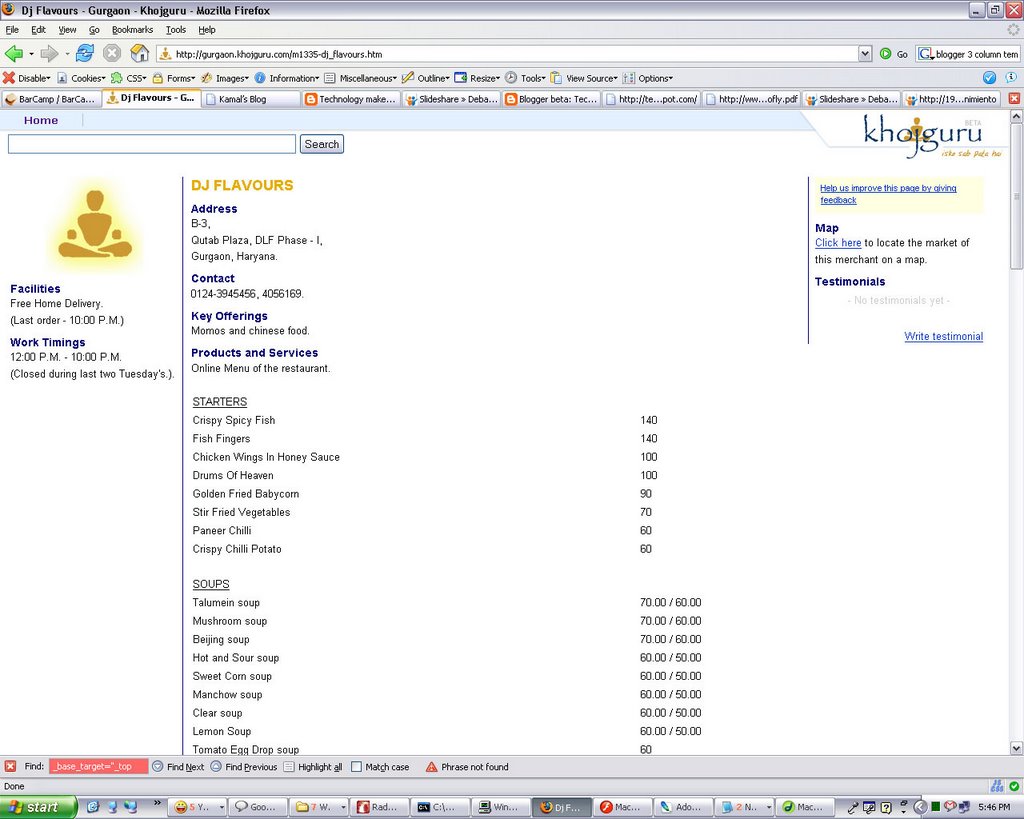Viewport: 1024px width, 819px height.
Task: Open the Write testimonial link
Action: coord(944,336)
